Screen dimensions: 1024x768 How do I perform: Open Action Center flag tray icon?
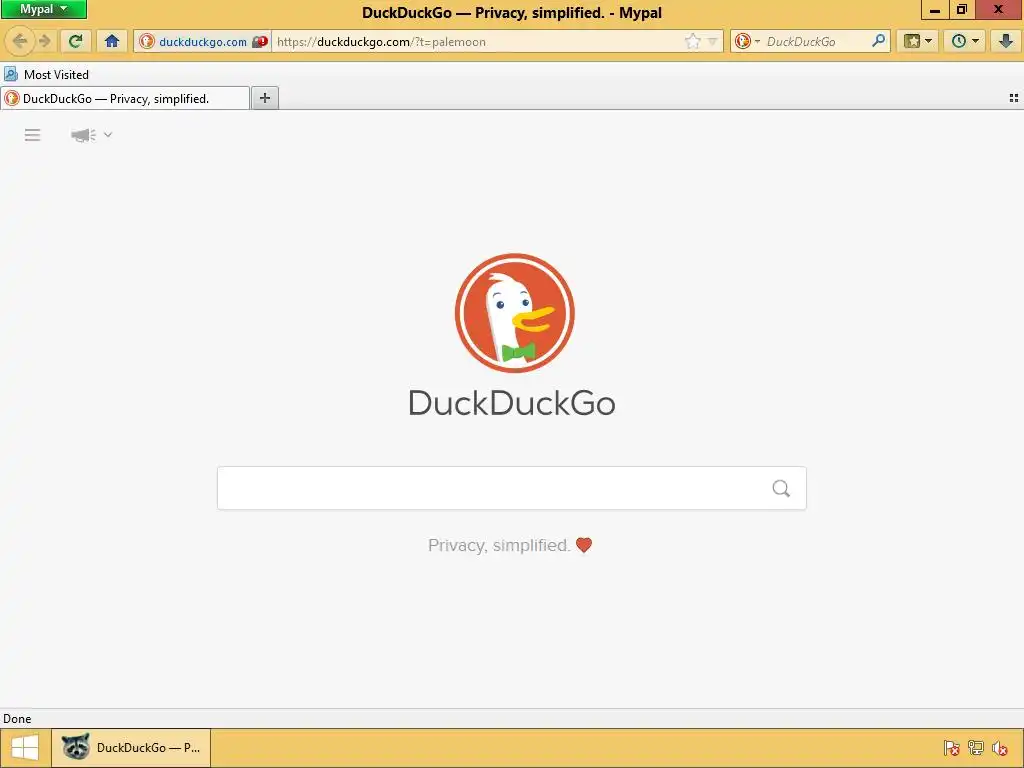coord(952,748)
